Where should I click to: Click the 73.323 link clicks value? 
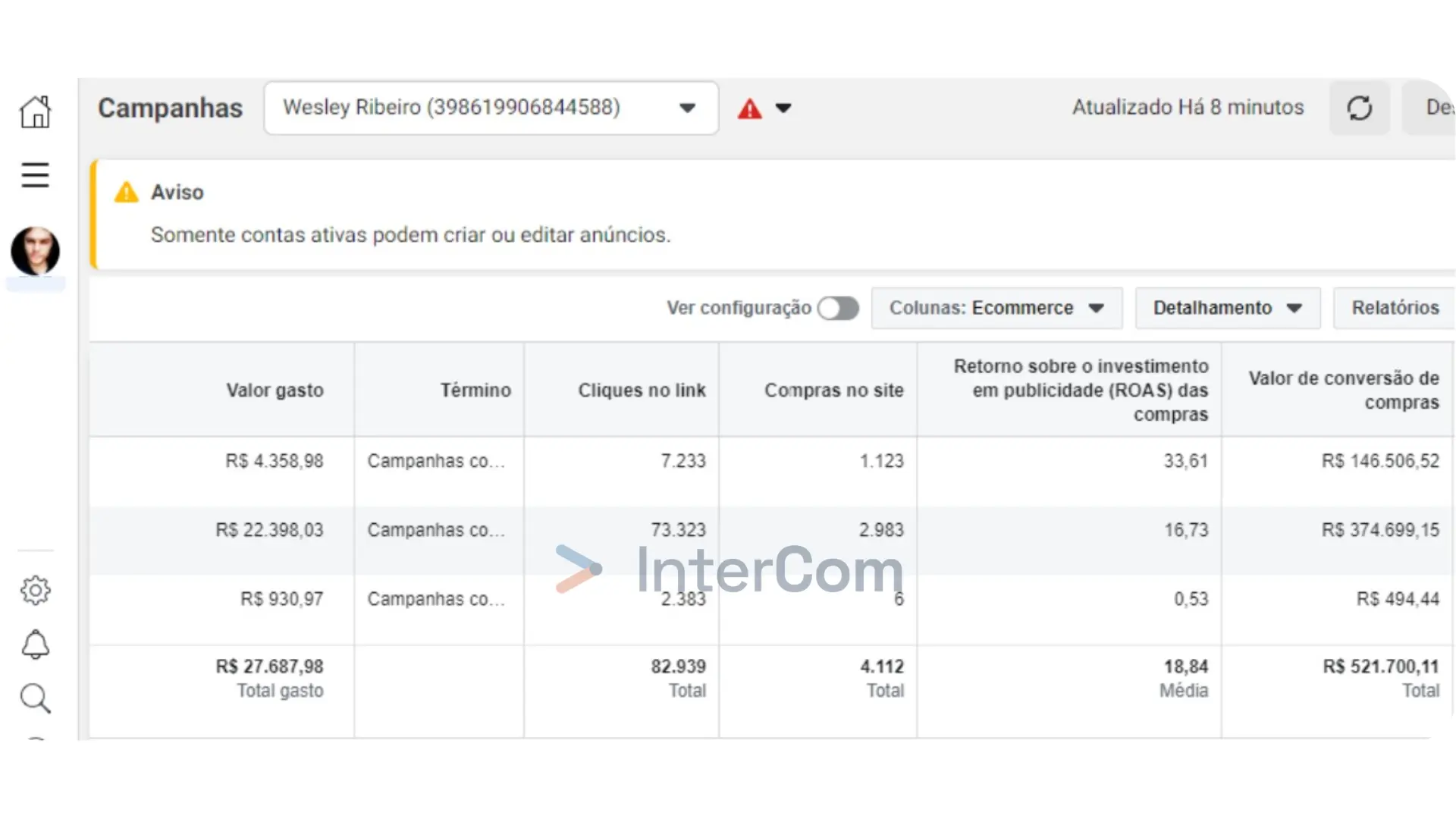[679, 530]
